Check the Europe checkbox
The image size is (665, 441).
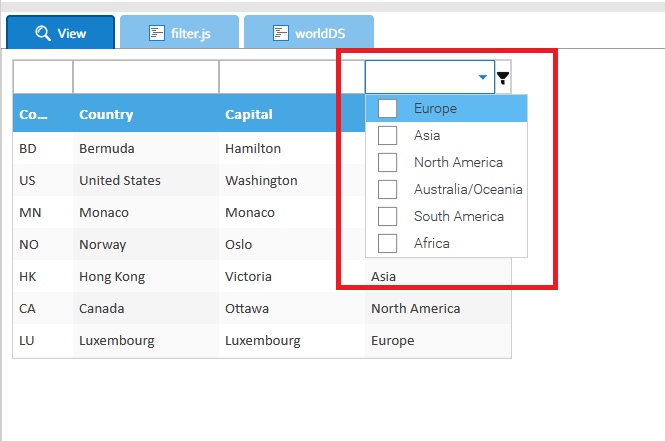[x=388, y=108]
